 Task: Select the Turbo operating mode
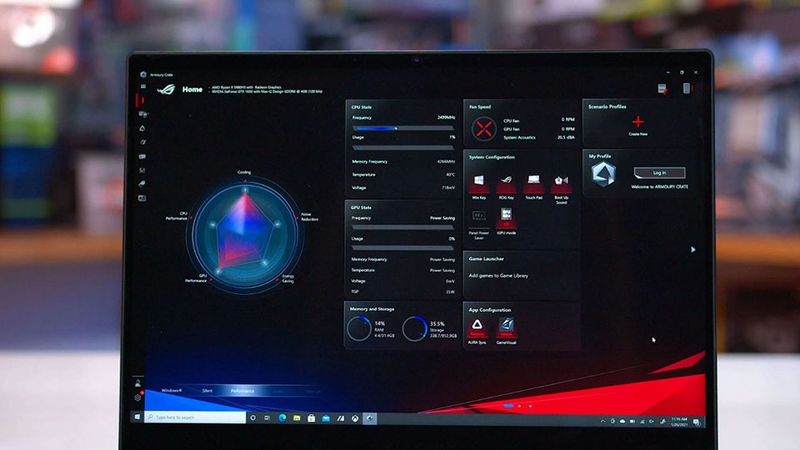tap(278, 391)
